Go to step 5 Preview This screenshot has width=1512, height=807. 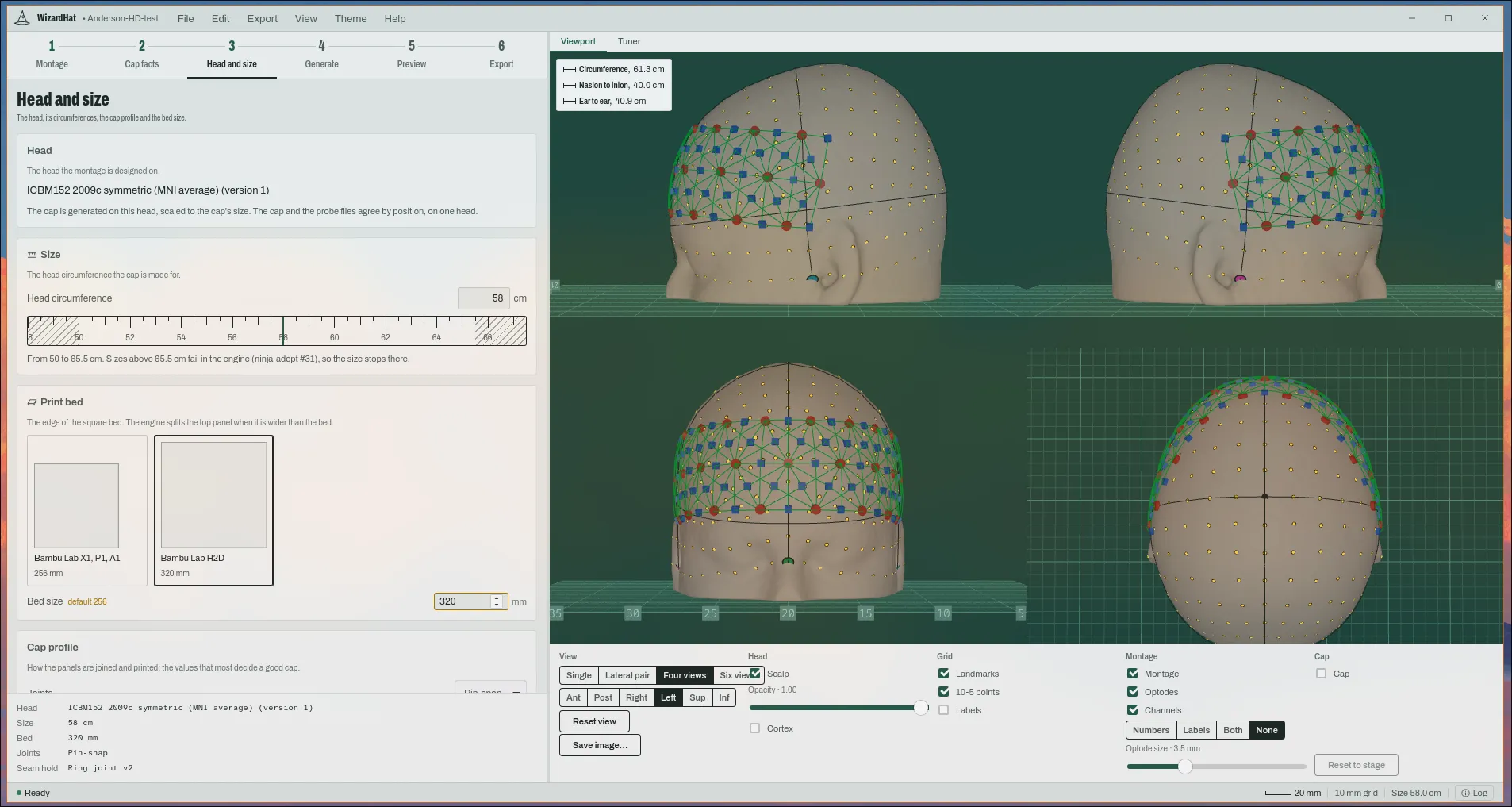[x=412, y=55]
